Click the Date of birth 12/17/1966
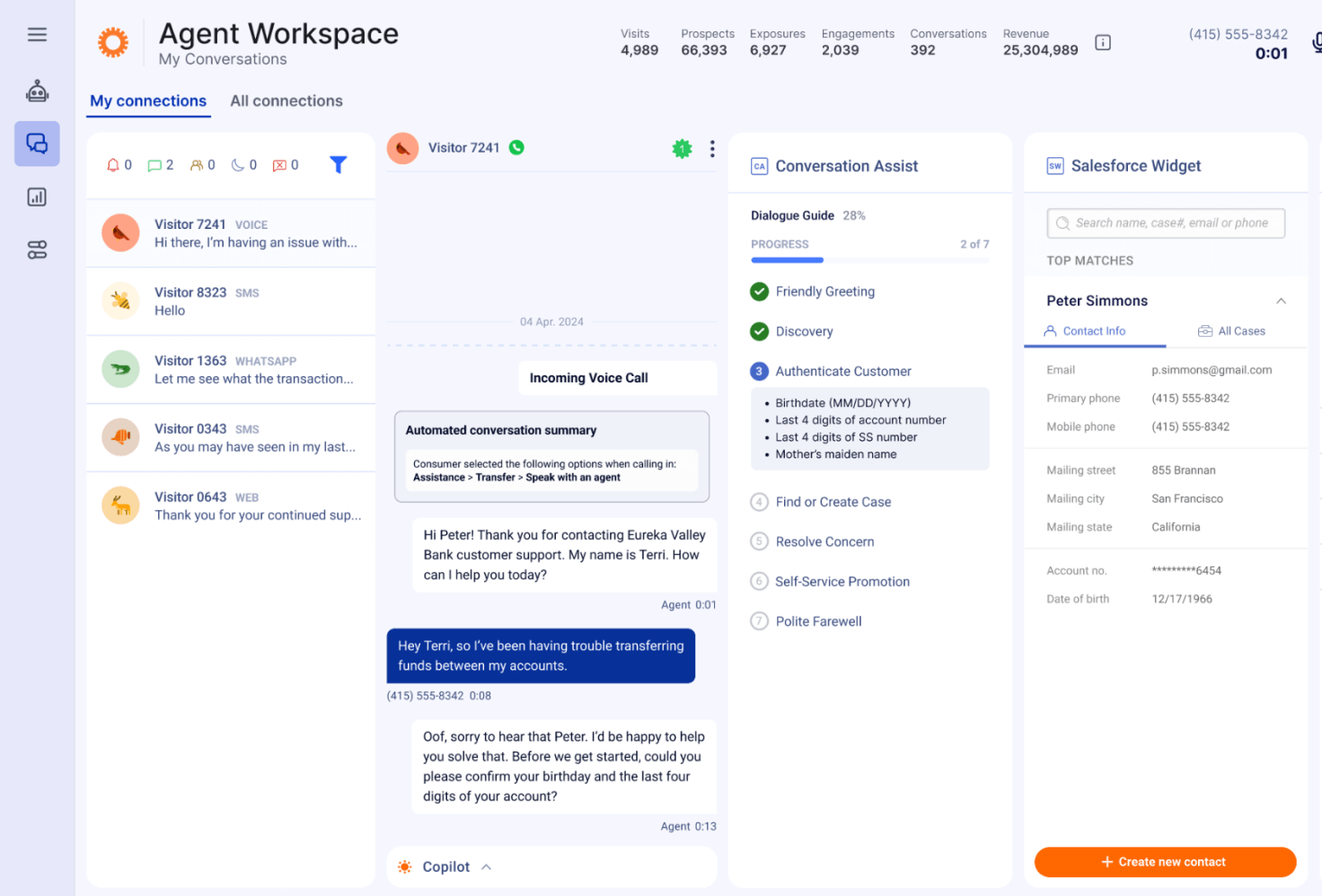This screenshot has width=1322, height=896. tap(1182, 600)
